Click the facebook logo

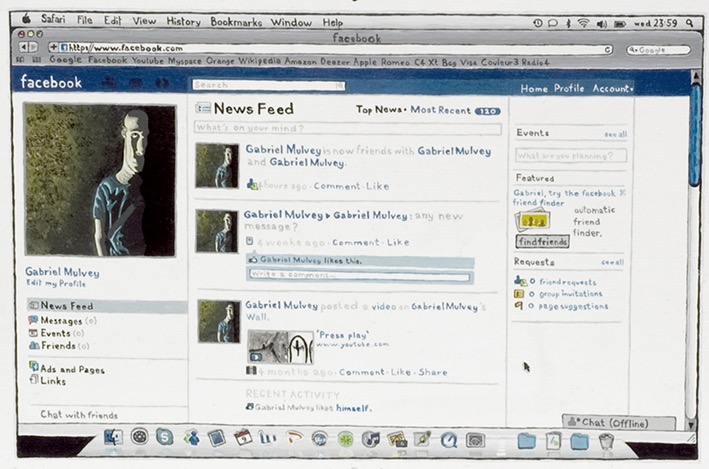point(51,82)
